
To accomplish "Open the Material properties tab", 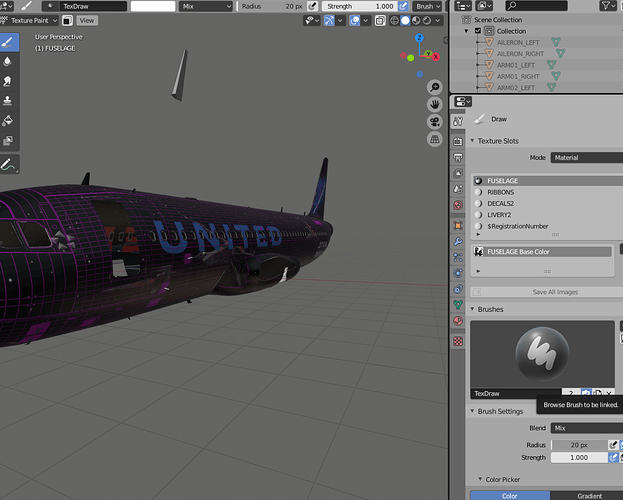I will click(x=458, y=321).
